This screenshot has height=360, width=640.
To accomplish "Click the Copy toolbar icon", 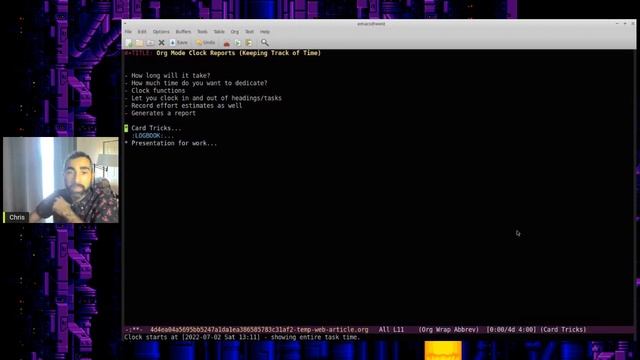I will click(x=238, y=43).
